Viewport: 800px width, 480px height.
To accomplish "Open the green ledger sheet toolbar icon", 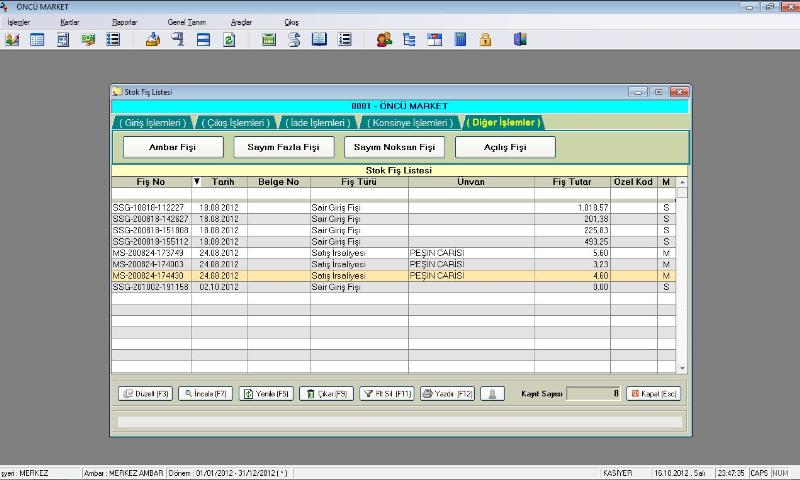I will 268,40.
